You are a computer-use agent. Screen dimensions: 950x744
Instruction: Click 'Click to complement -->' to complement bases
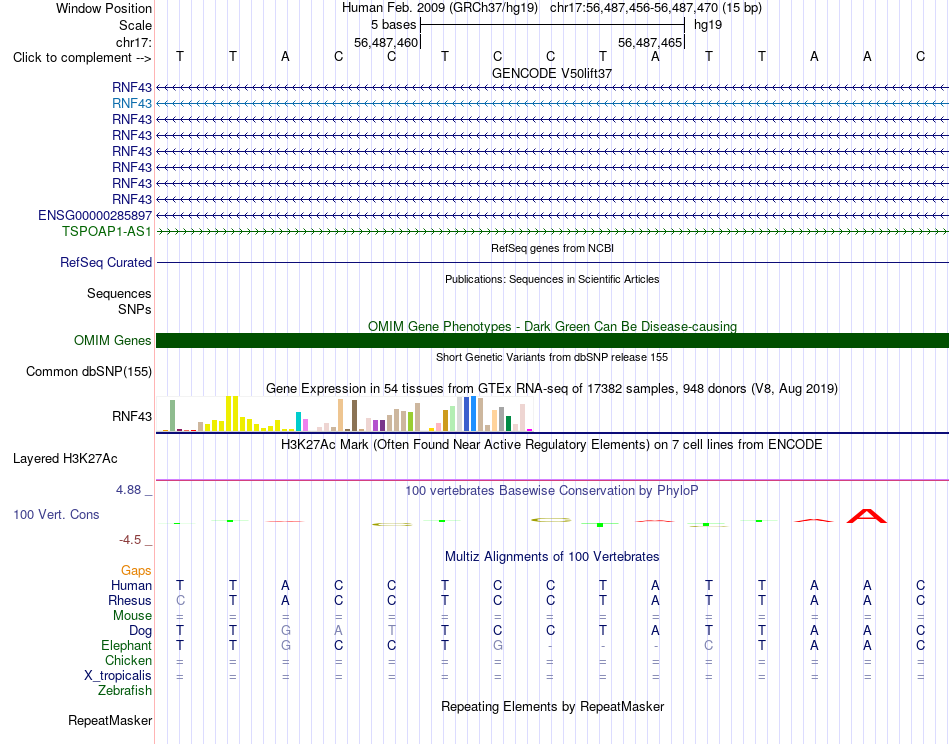82,58
